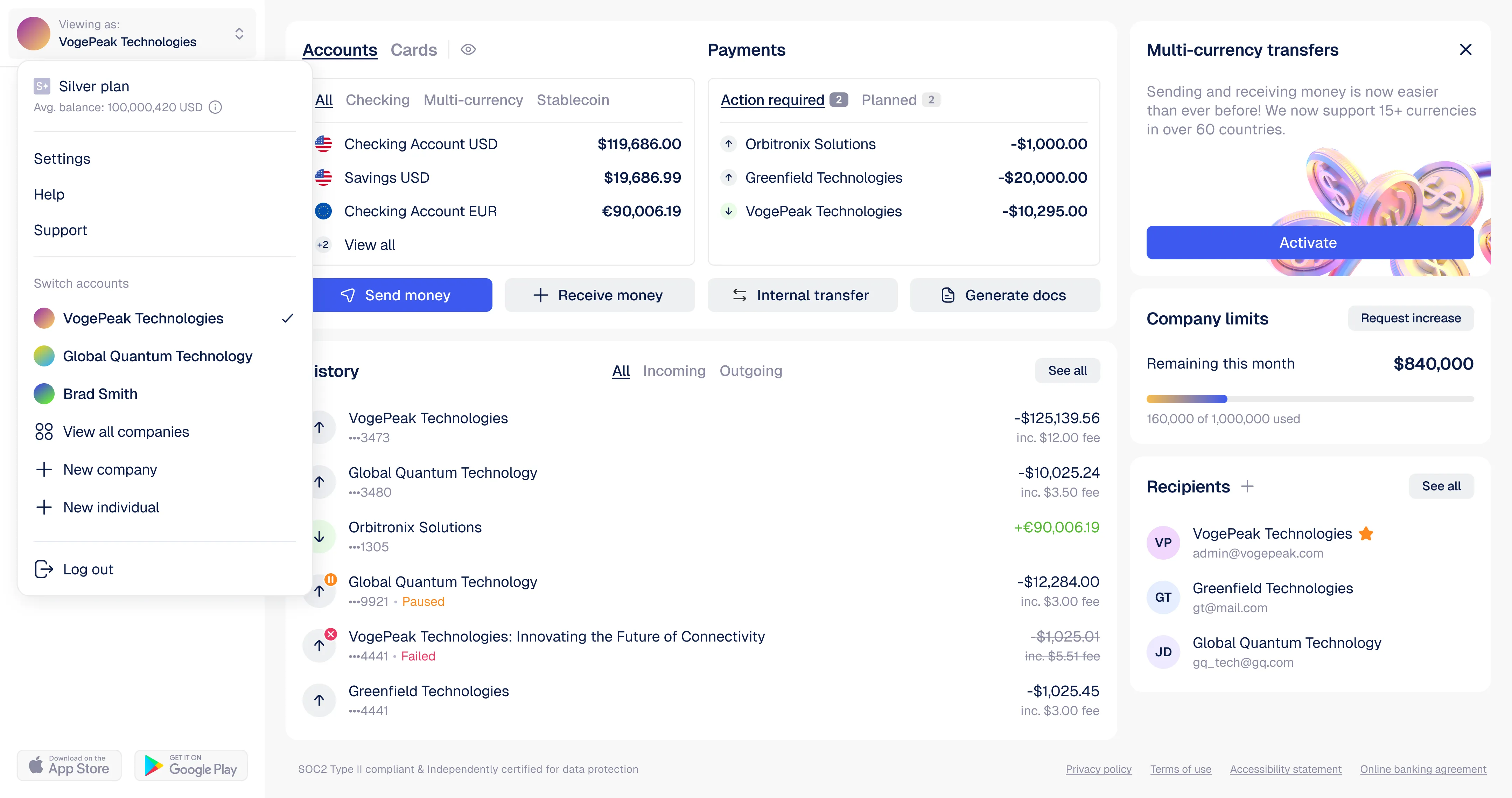Click VogePeak Technologies avatar in switcher list

pos(44,318)
